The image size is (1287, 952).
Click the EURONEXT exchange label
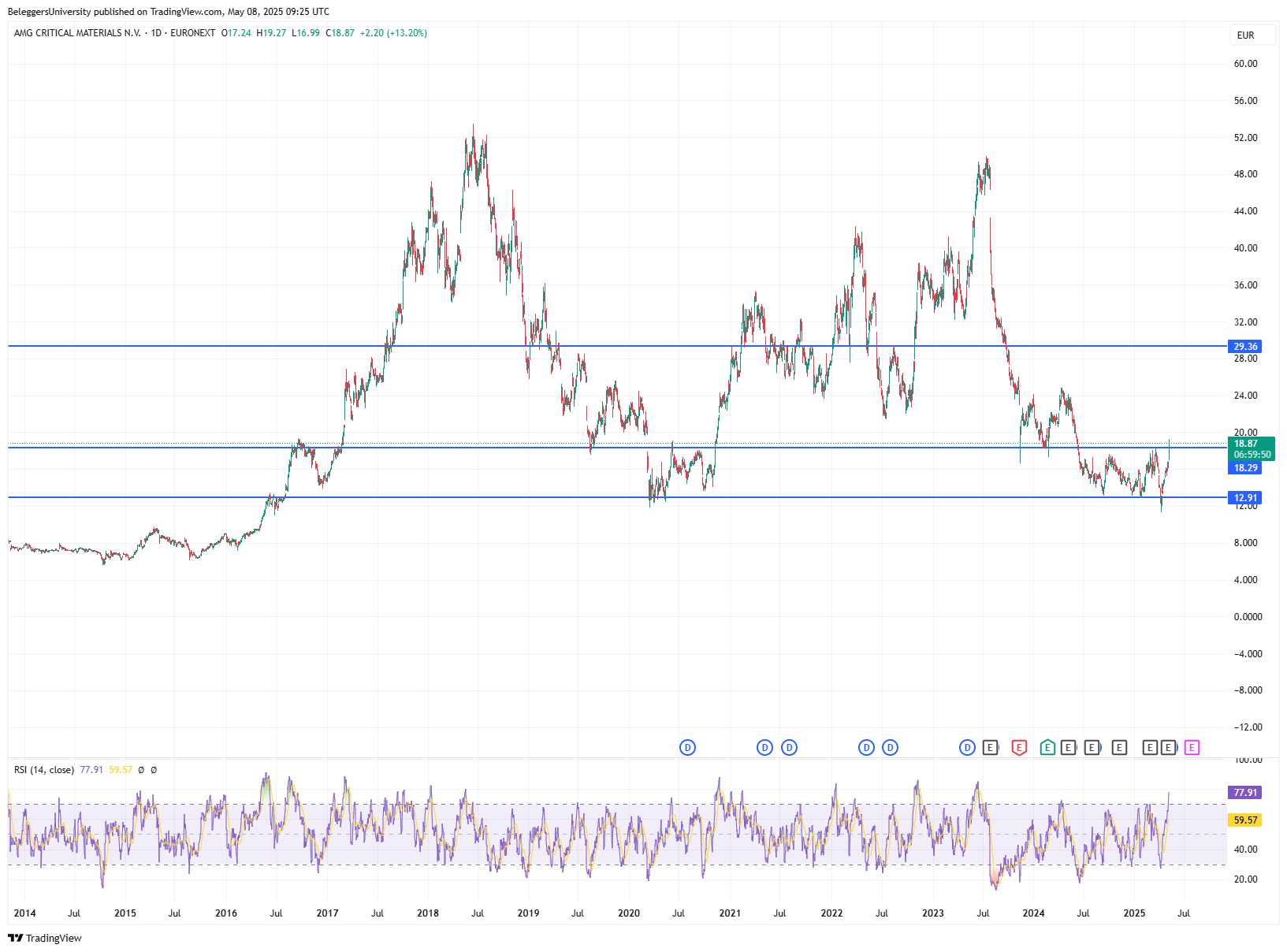[193, 33]
